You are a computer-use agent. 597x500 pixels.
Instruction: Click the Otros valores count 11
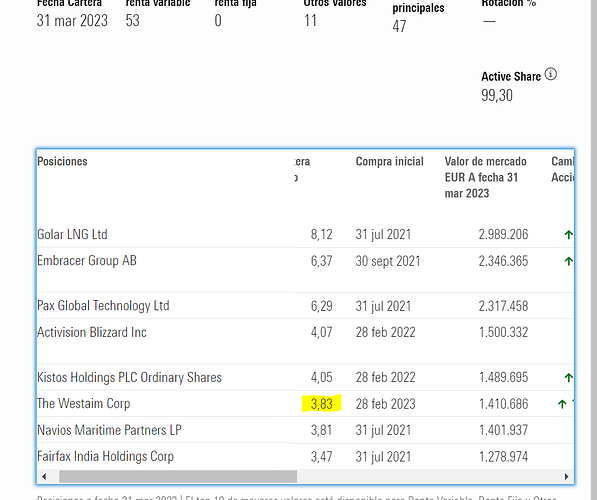[310, 21]
